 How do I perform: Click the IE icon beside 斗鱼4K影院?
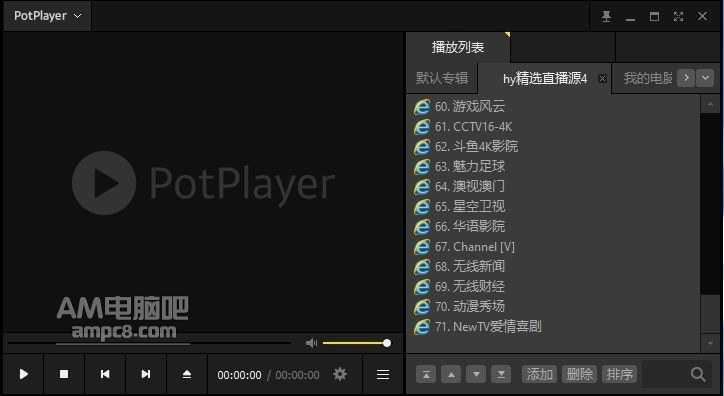point(422,146)
